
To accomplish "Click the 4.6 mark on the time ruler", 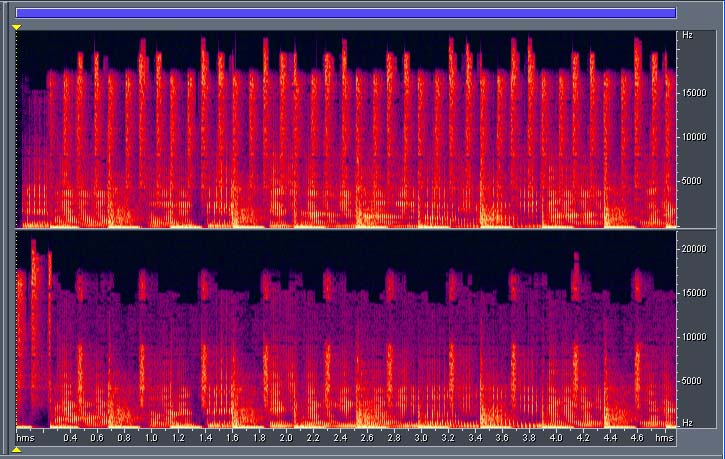I will [x=637, y=438].
